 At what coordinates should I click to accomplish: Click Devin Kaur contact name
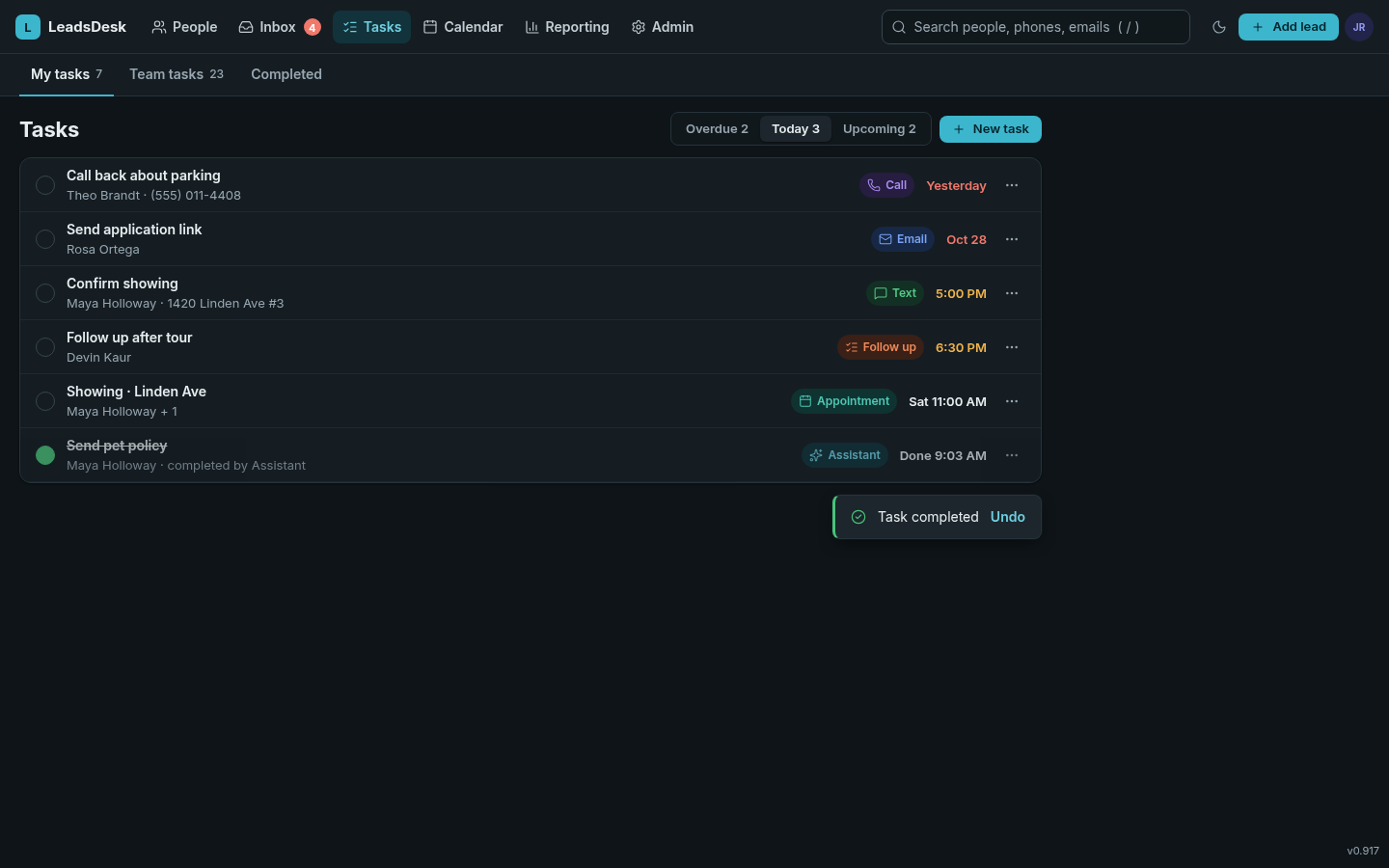98,358
